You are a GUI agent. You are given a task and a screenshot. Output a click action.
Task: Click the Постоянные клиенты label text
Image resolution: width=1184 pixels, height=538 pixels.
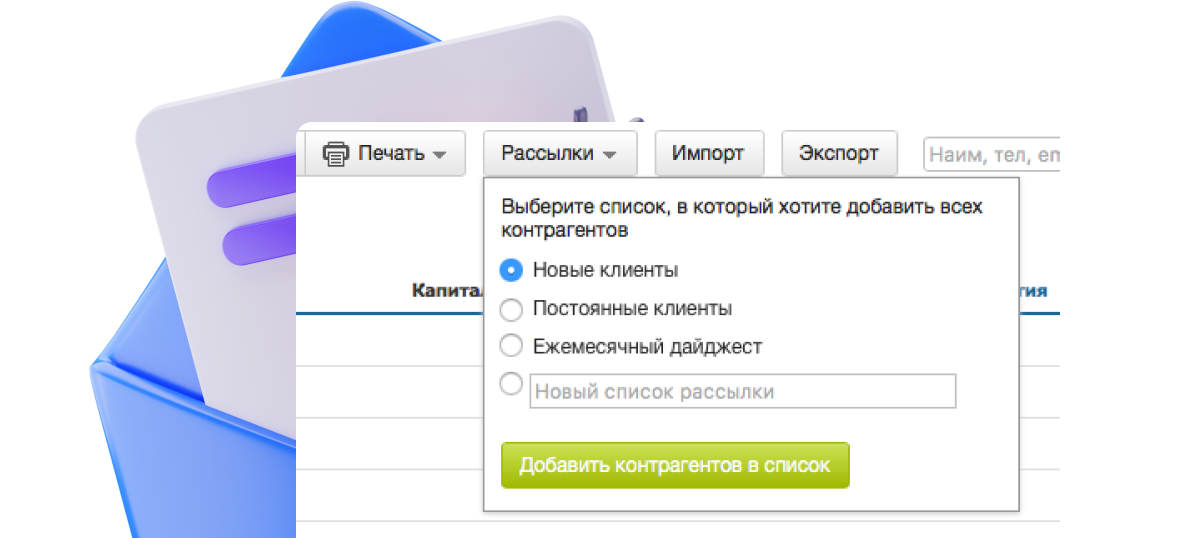(632, 309)
